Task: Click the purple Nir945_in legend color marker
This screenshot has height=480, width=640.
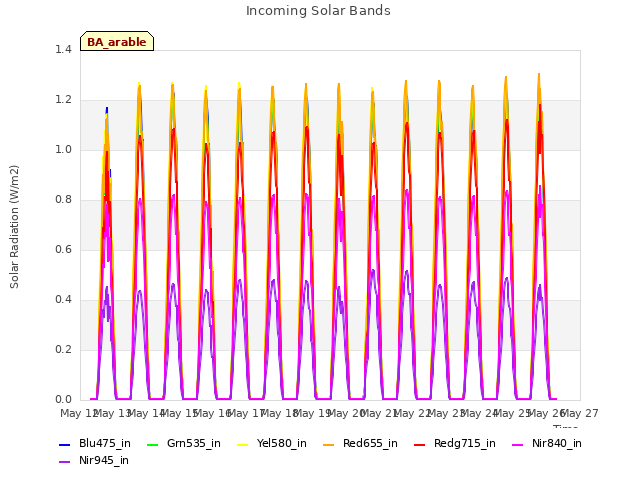Action: 64,462
